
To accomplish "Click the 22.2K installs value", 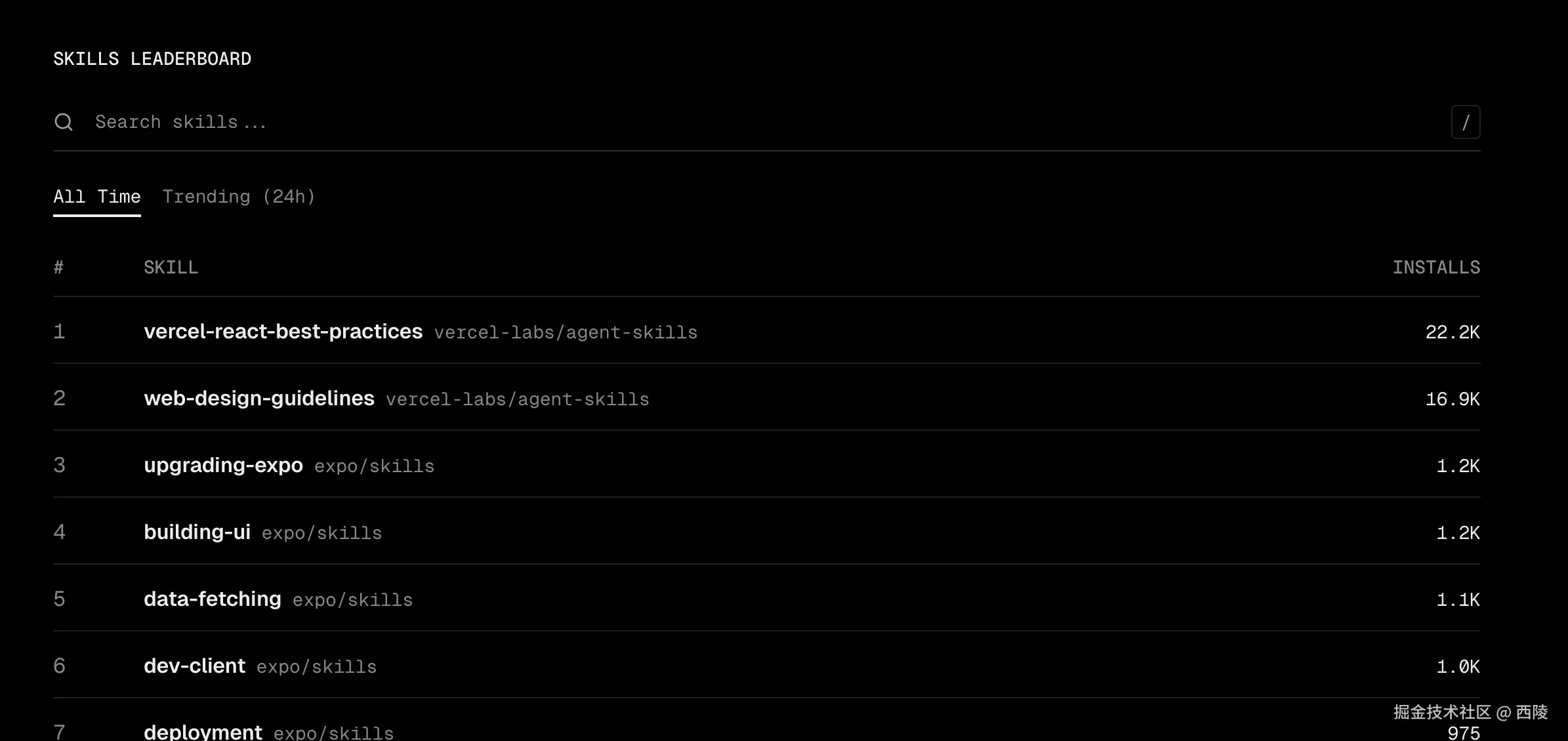I will [1452, 332].
